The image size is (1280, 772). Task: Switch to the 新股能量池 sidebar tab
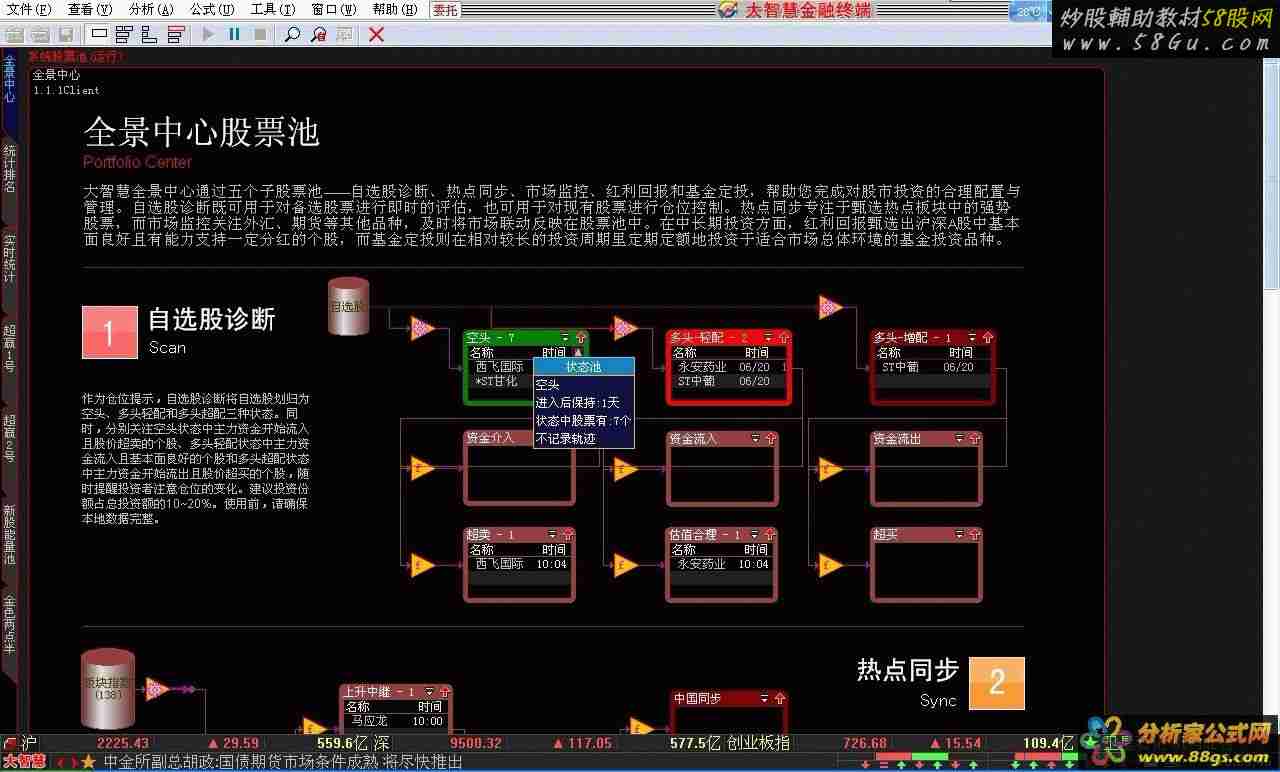pos(9,534)
